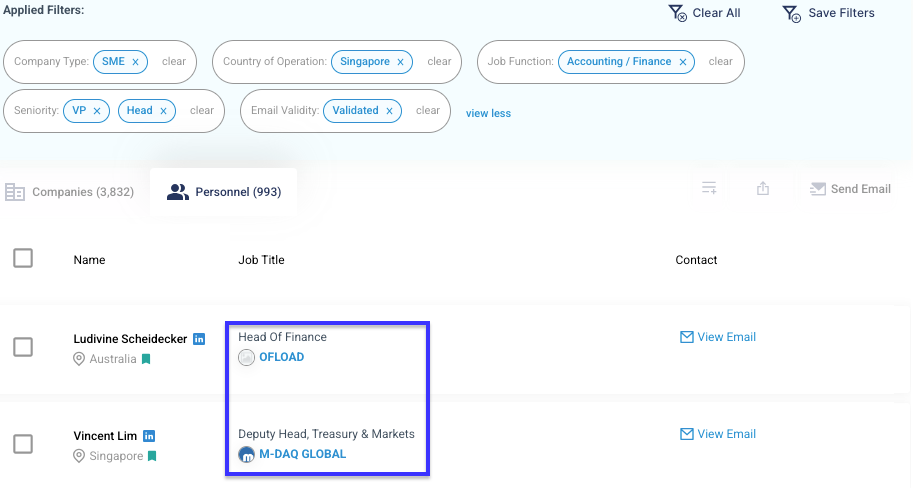The image size is (913, 488).
Task: Remove the VP seniority chip
Action: click(97, 111)
